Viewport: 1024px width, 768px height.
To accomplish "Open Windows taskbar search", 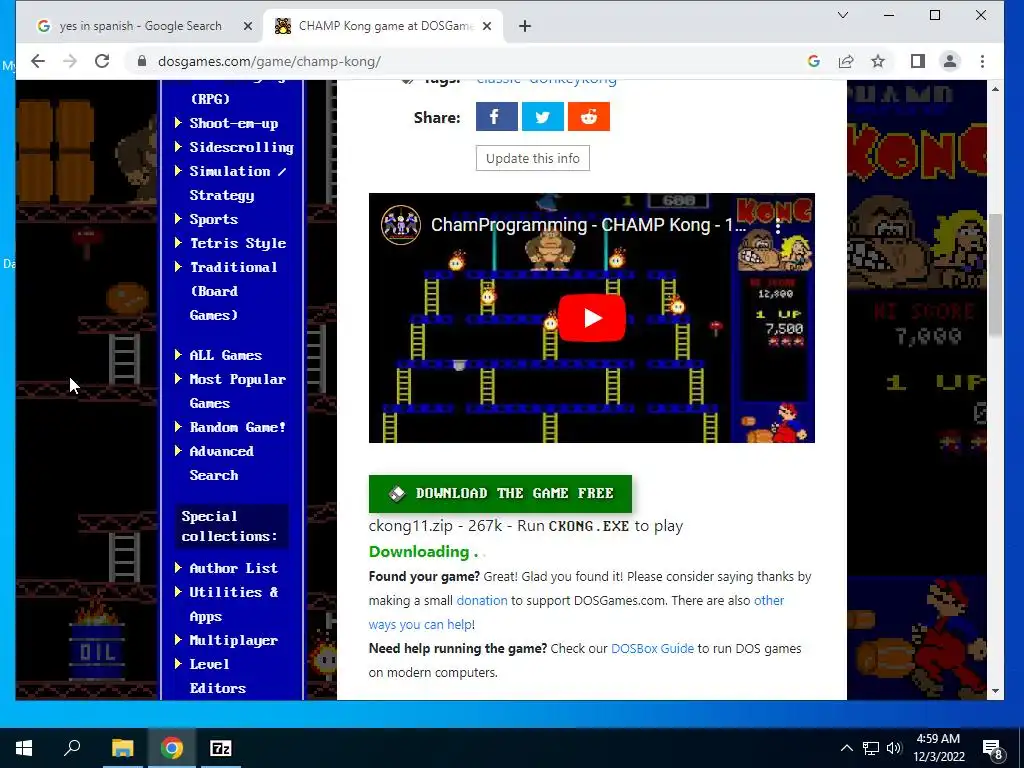I will point(72,748).
